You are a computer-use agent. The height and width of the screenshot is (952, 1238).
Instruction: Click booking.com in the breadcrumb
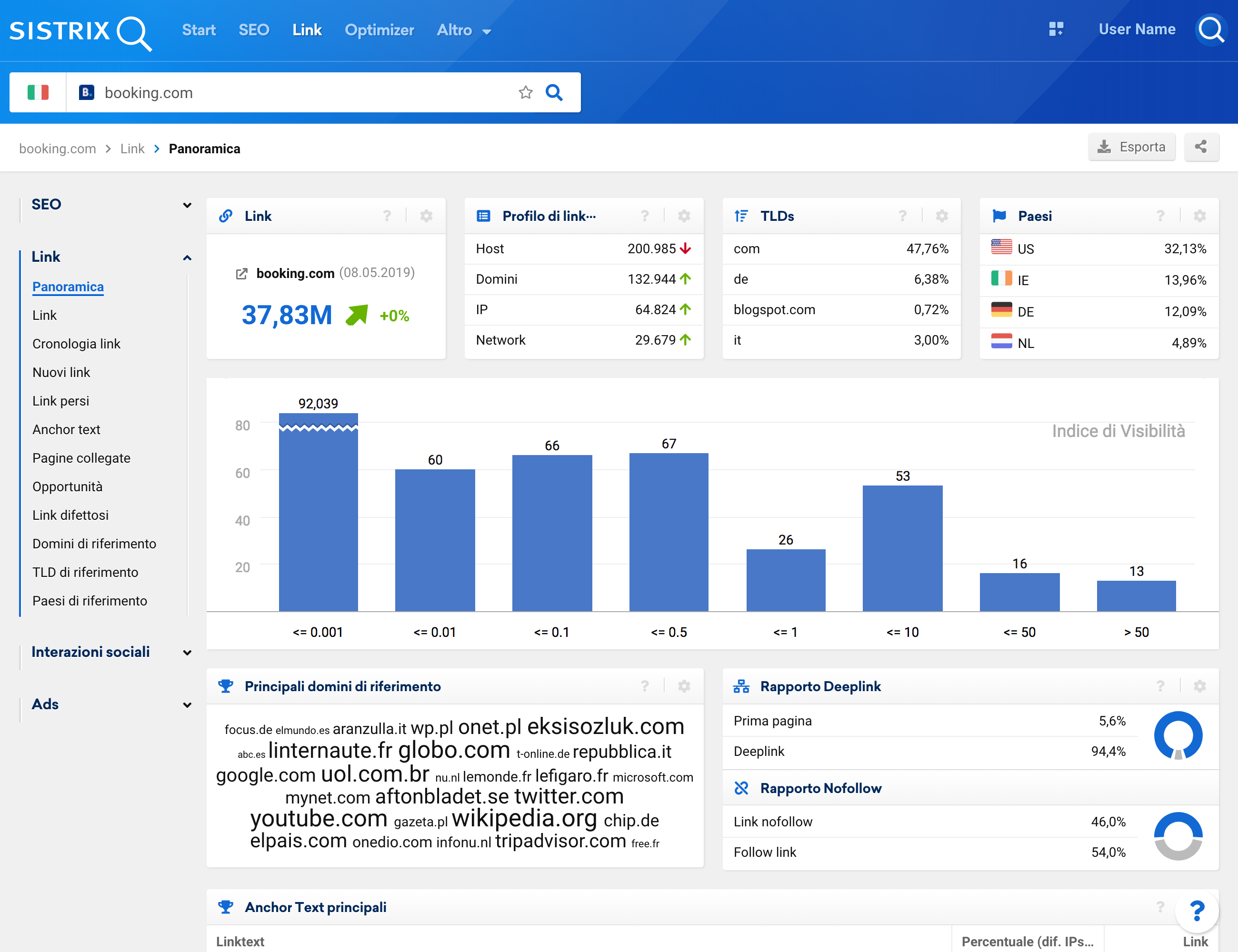[57, 149]
